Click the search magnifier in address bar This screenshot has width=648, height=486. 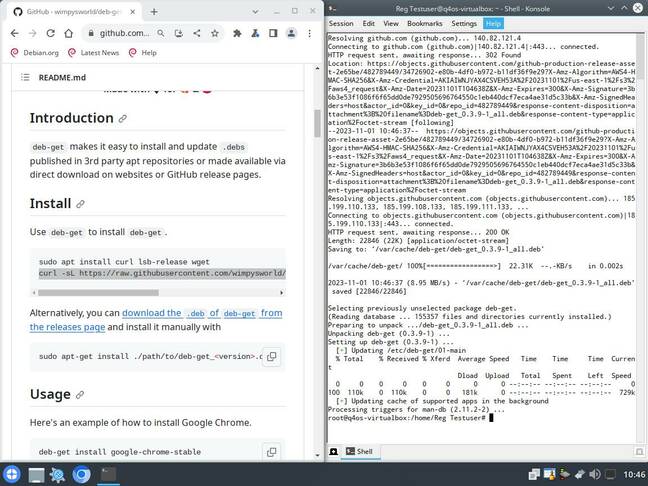(161, 33)
